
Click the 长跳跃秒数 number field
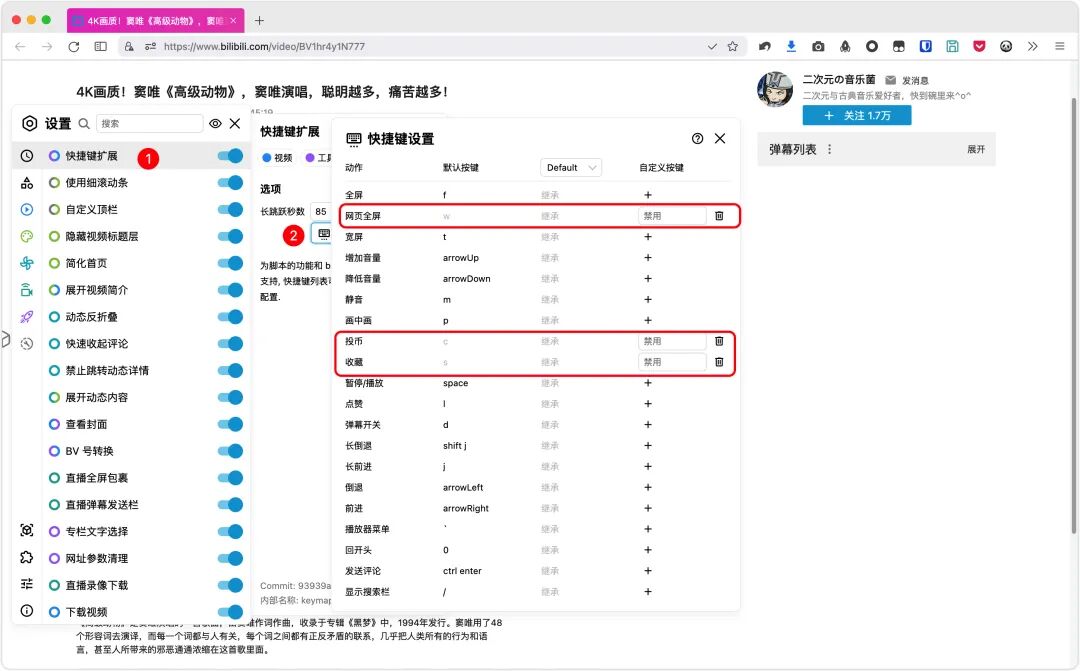321,211
